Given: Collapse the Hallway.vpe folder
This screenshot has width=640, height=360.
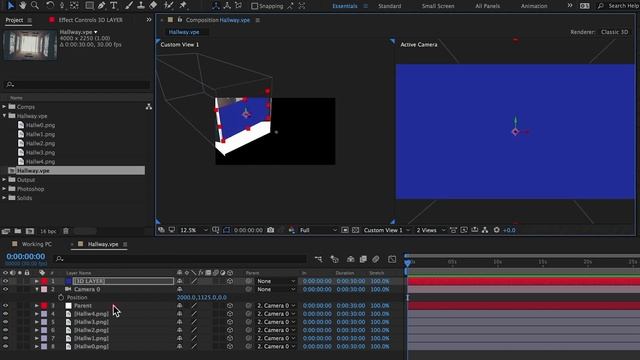Looking at the screenshot, I should pos(4,116).
